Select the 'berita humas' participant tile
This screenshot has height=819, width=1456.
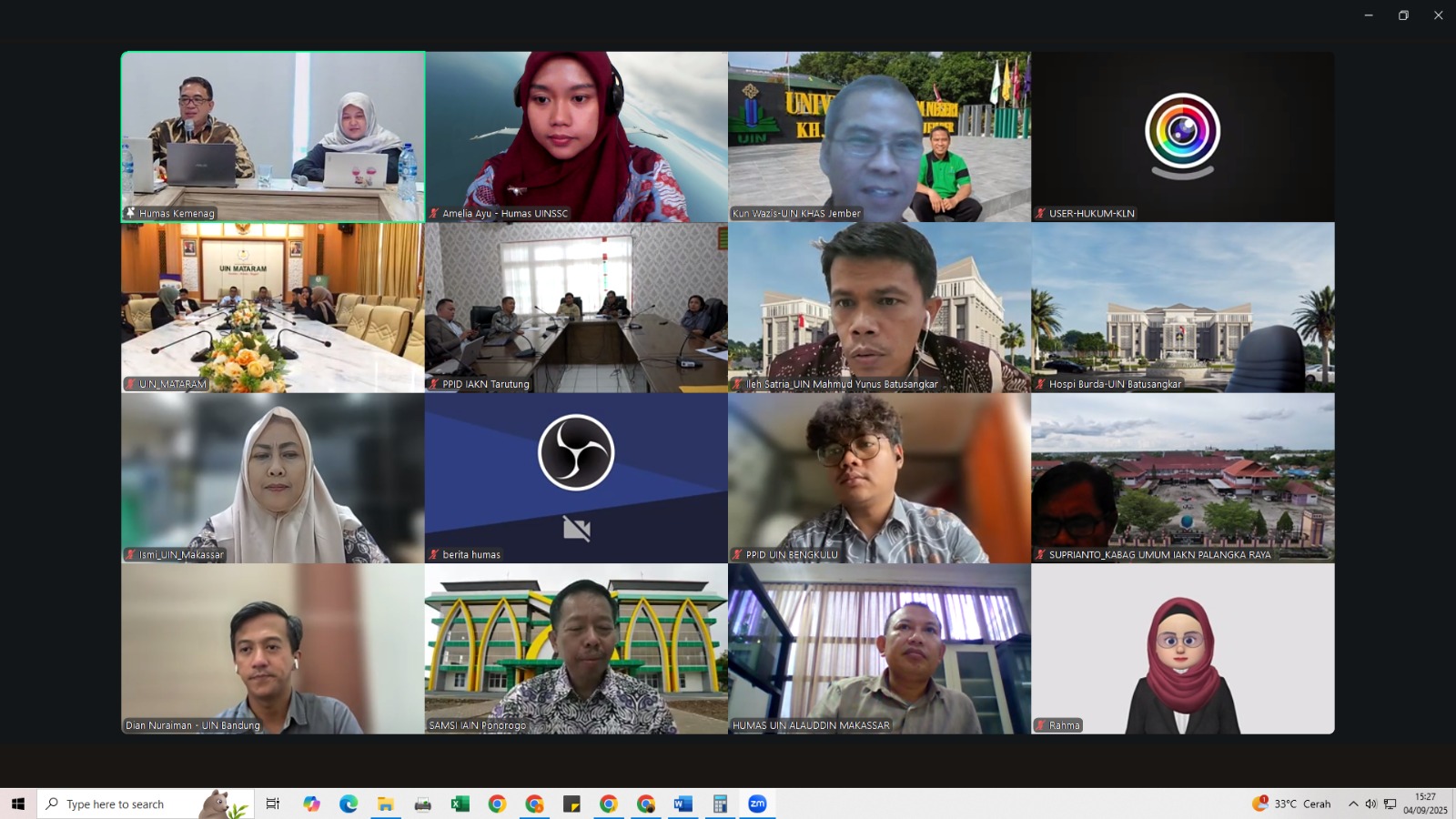coord(576,478)
